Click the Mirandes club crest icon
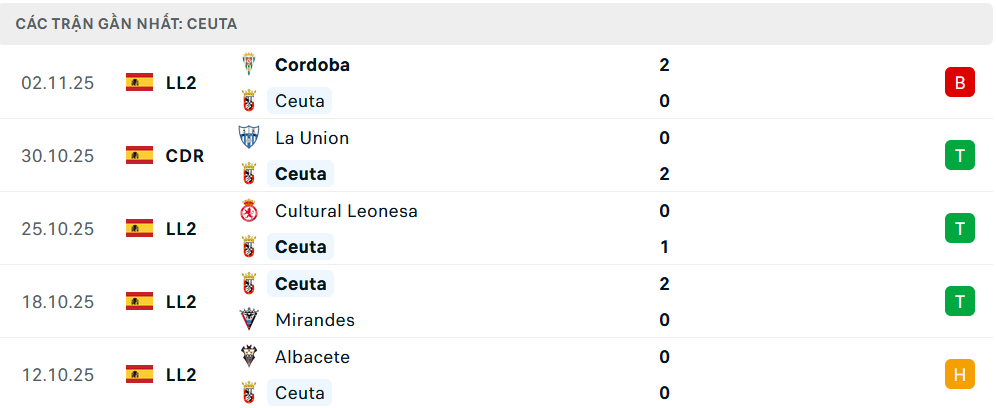 (x=248, y=320)
